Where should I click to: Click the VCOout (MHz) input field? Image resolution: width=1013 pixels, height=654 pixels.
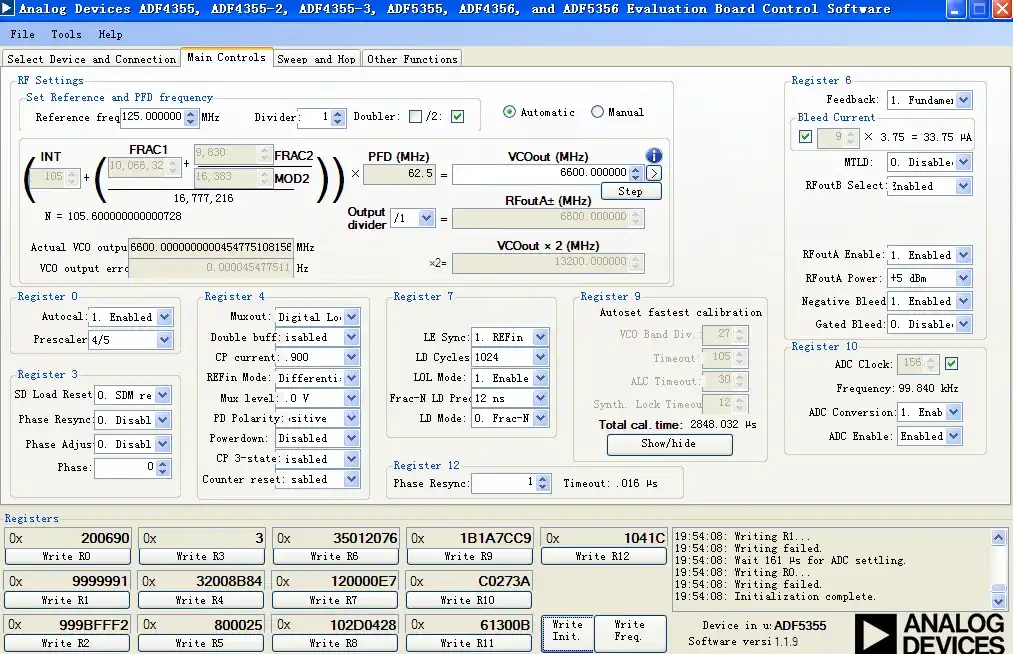point(541,173)
